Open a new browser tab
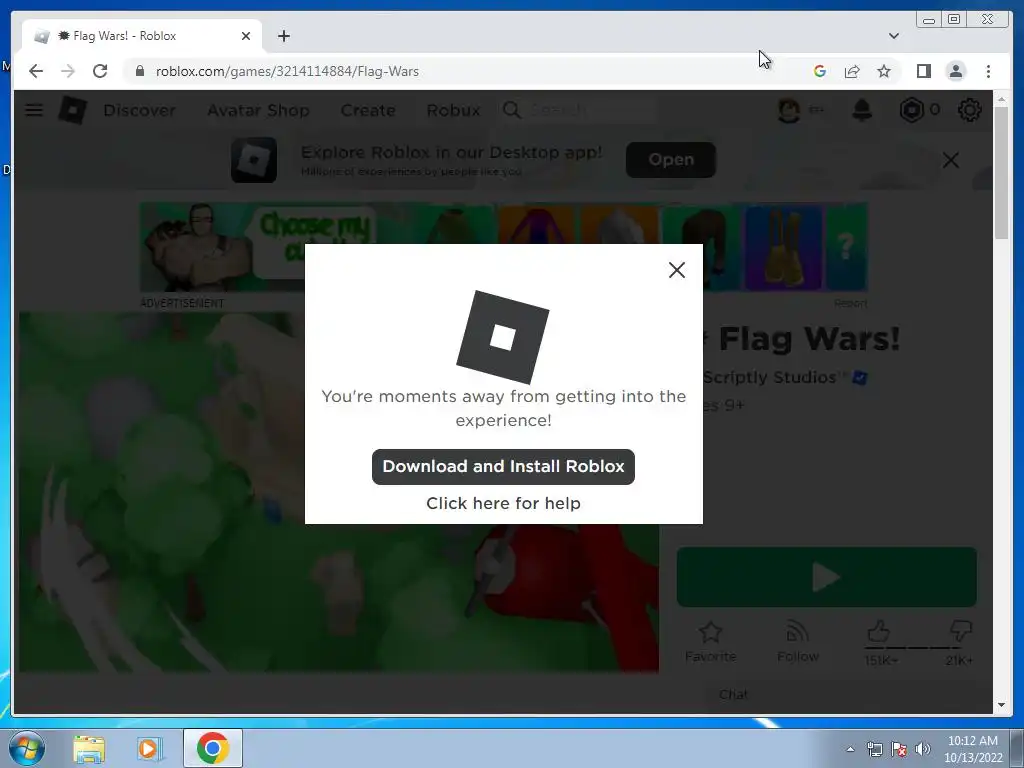1024x768 pixels. point(283,36)
